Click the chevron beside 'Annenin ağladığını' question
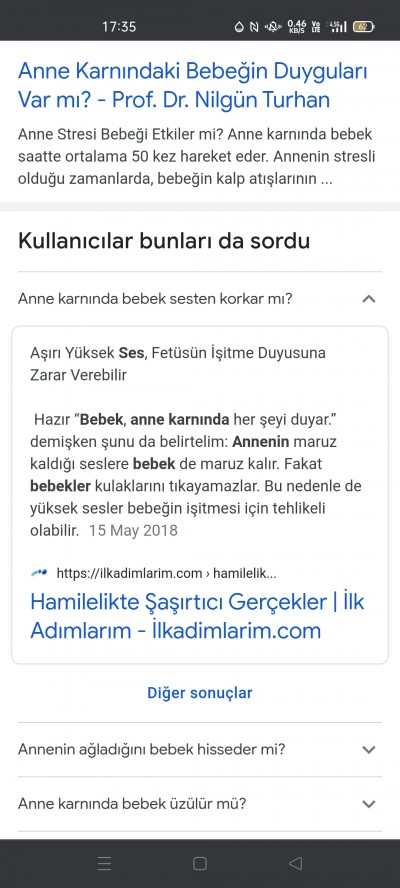Image resolution: width=400 pixels, height=888 pixels. (369, 750)
